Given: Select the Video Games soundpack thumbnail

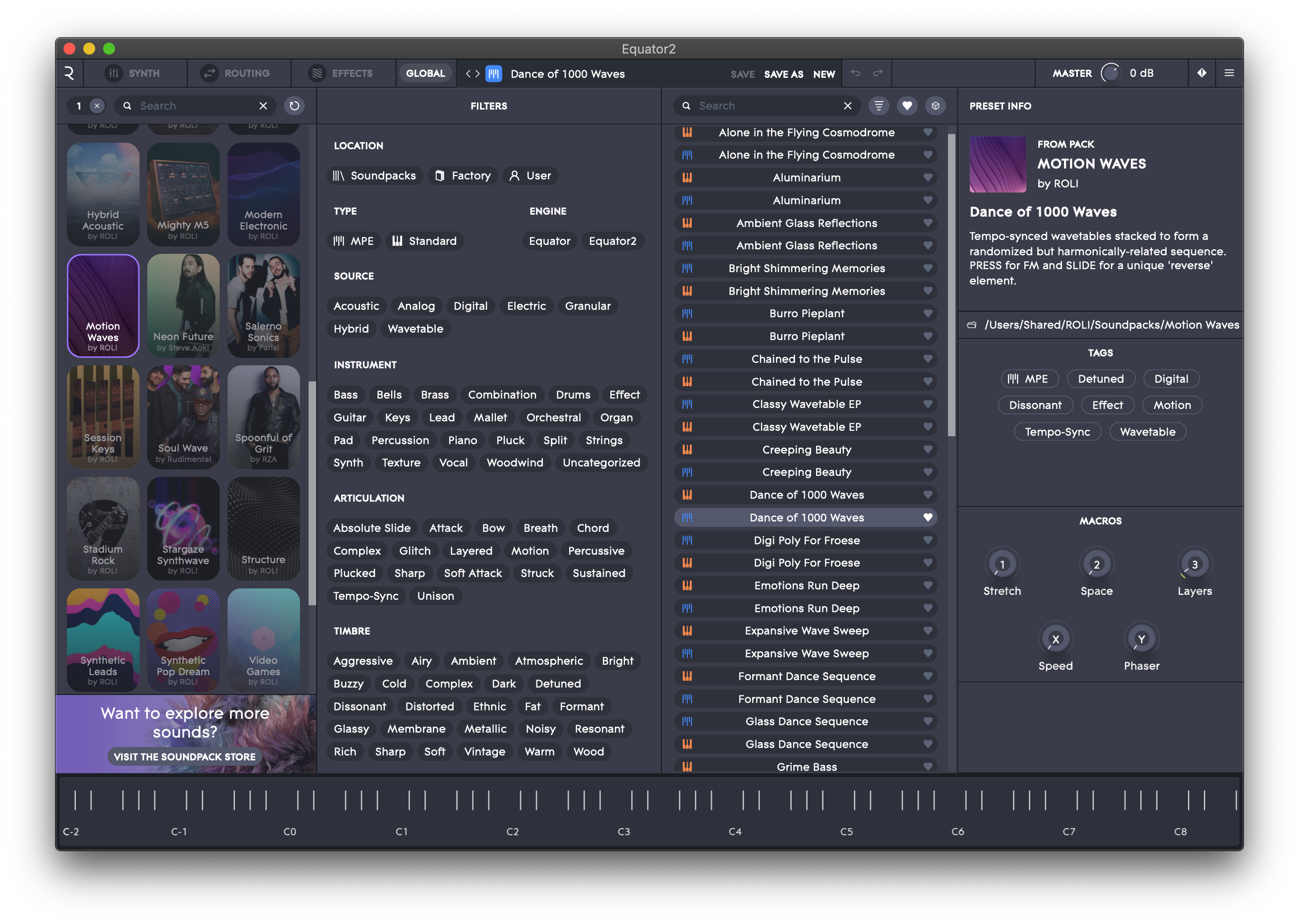Looking at the screenshot, I should tap(263, 640).
